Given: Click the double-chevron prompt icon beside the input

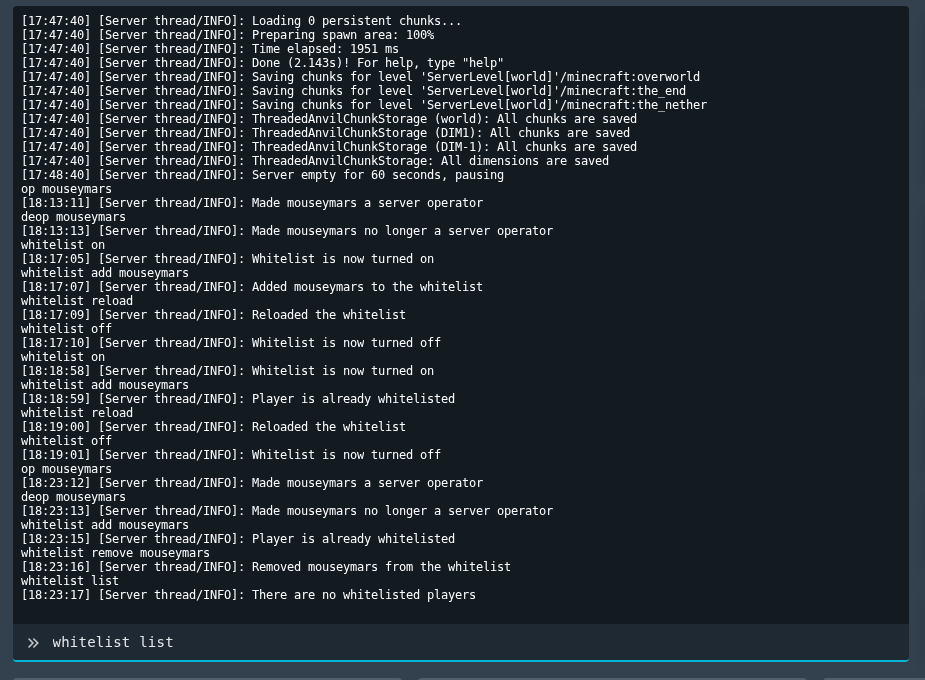Looking at the screenshot, I should pos(33,643).
